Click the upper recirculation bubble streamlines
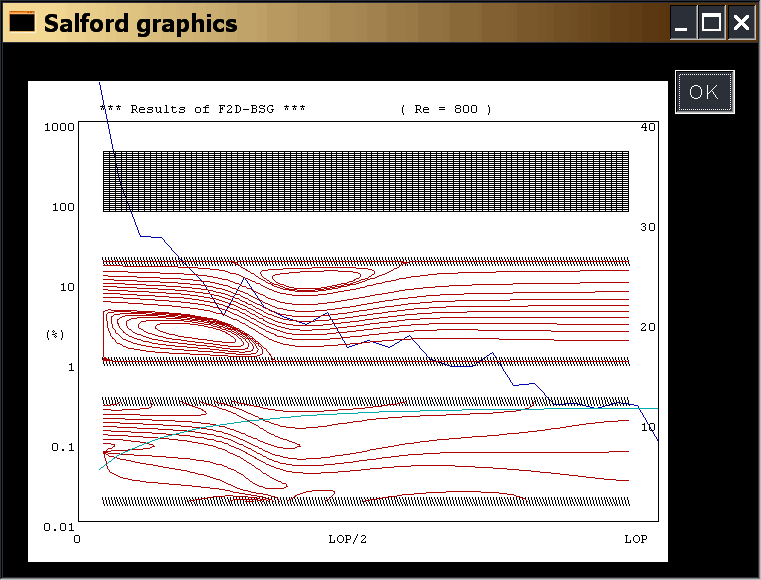This screenshot has width=761, height=580. (318, 278)
